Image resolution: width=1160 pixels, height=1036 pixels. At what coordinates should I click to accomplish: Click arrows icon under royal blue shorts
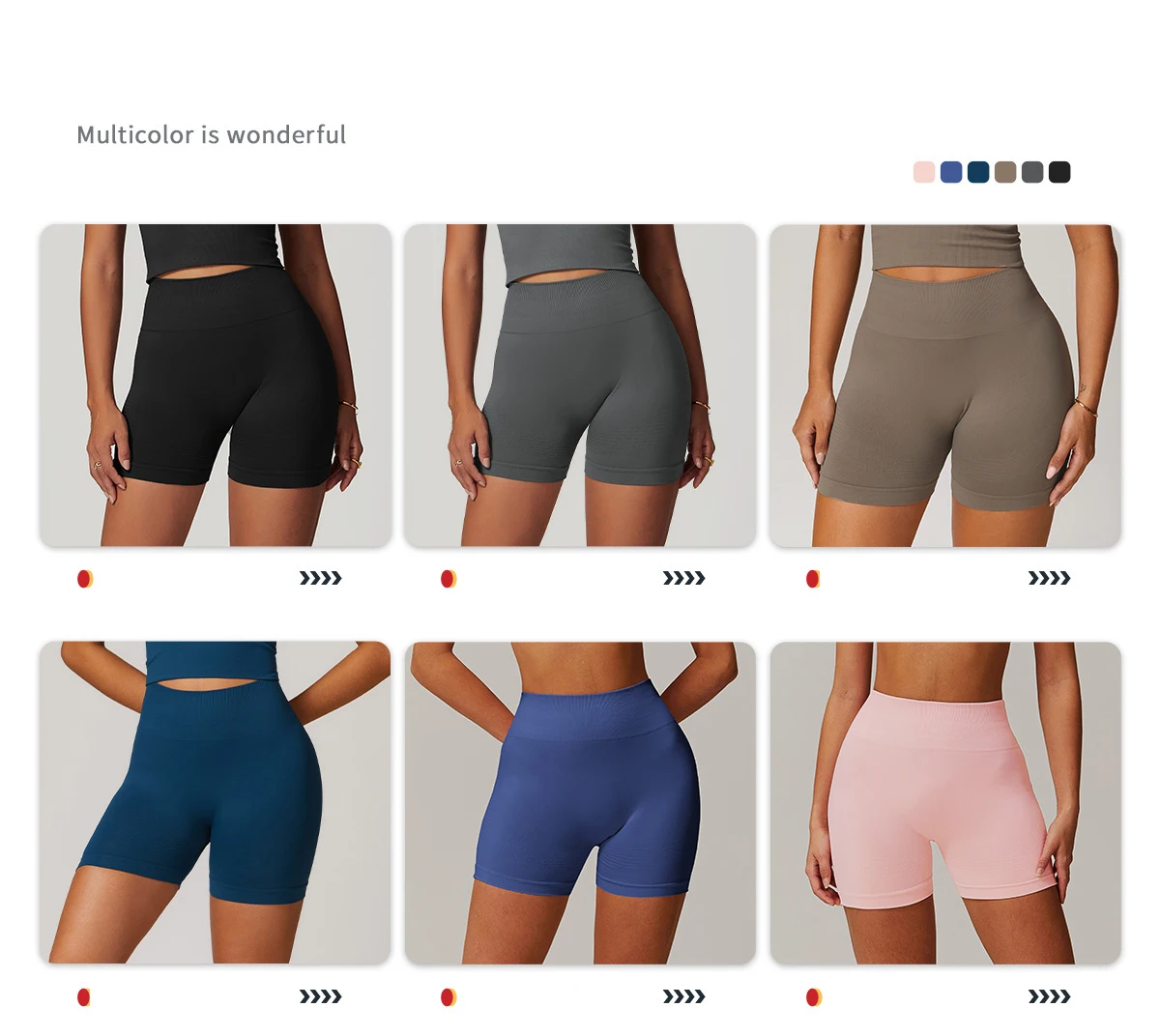683,996
